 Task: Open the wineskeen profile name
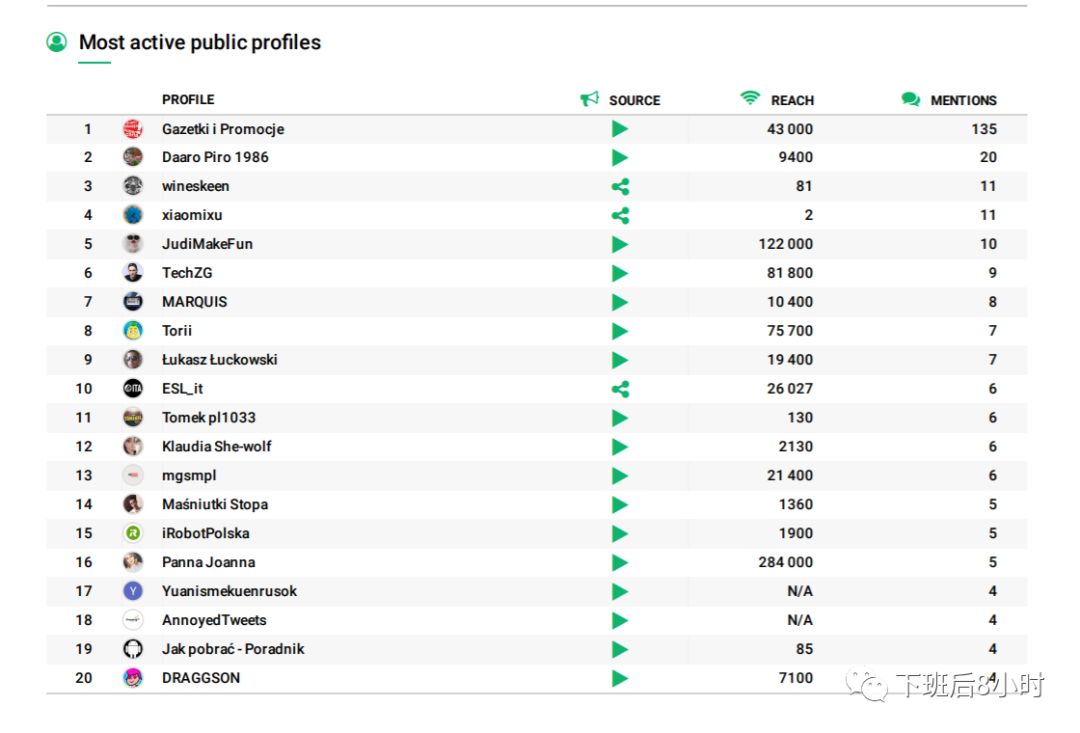click(196, 187)
